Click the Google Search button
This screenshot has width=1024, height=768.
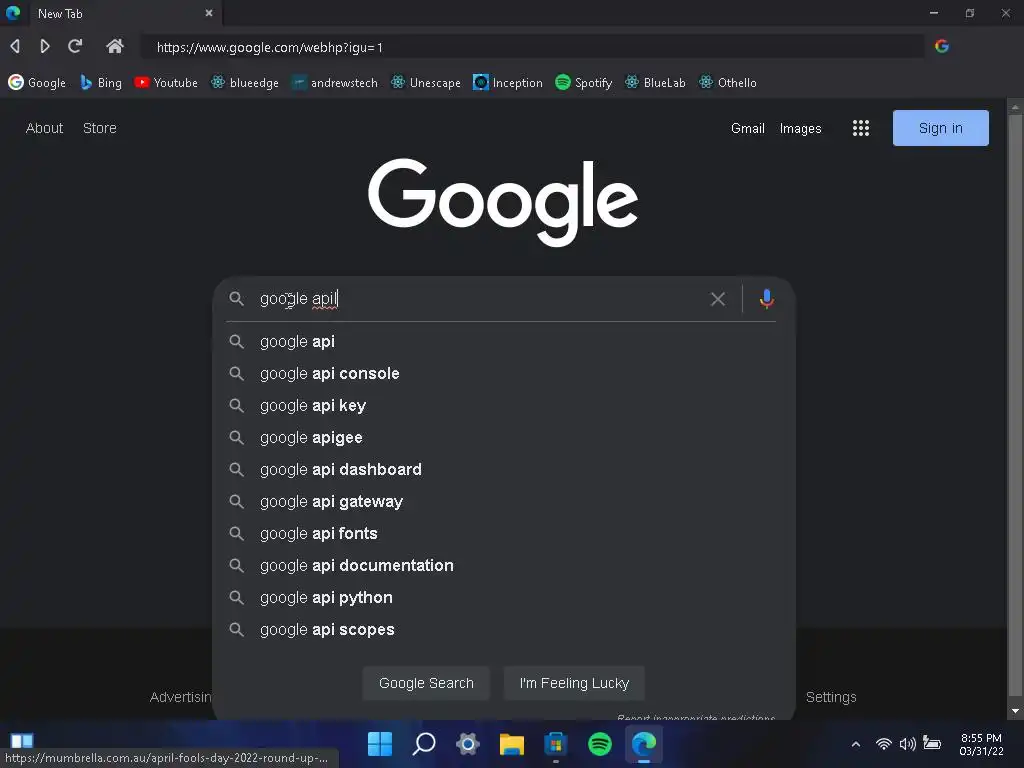click(x=426, y=683)
